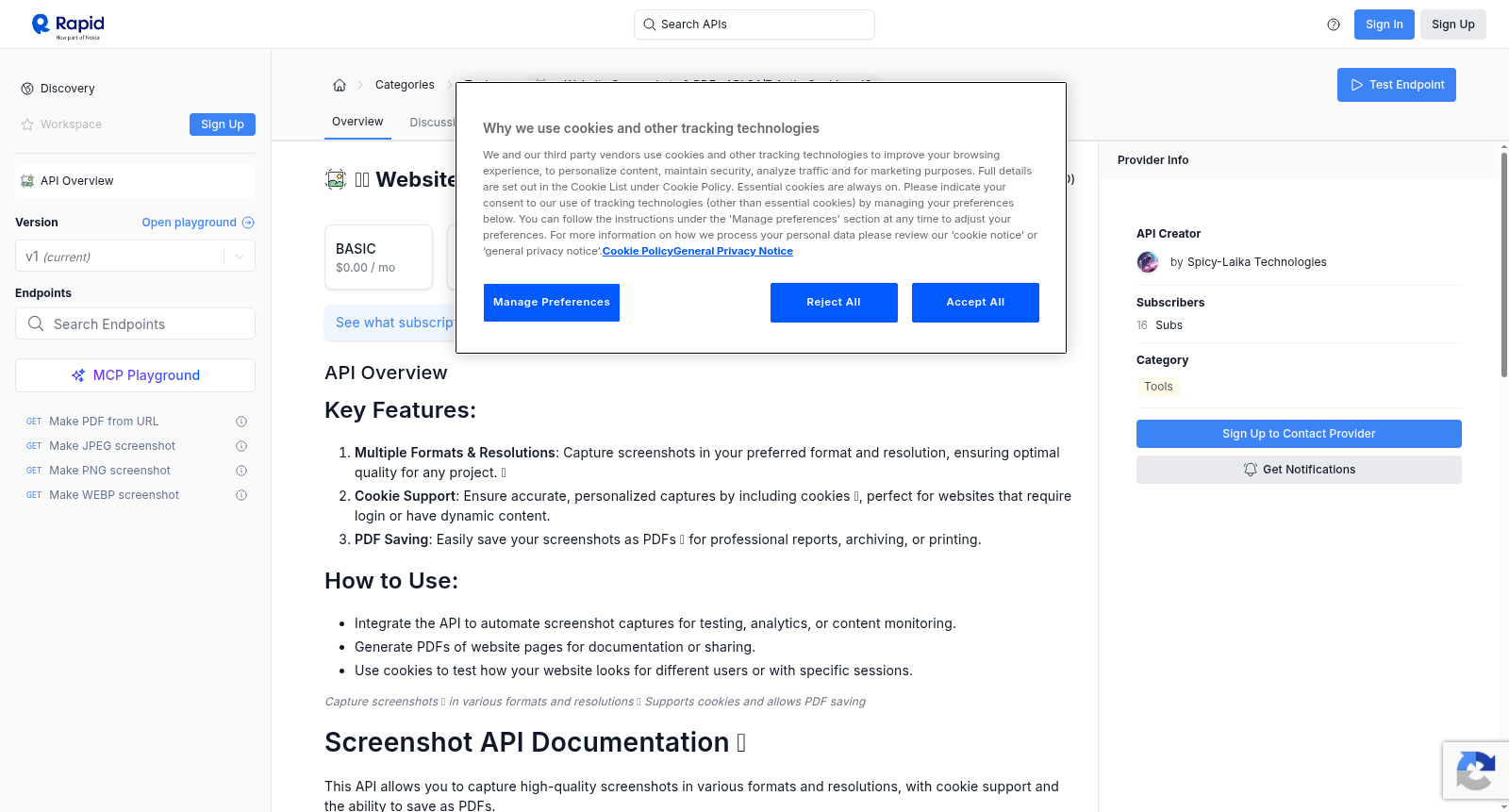The image size is (1509, 812).
Task: Switch to the Overview tab
Action: 357,122
